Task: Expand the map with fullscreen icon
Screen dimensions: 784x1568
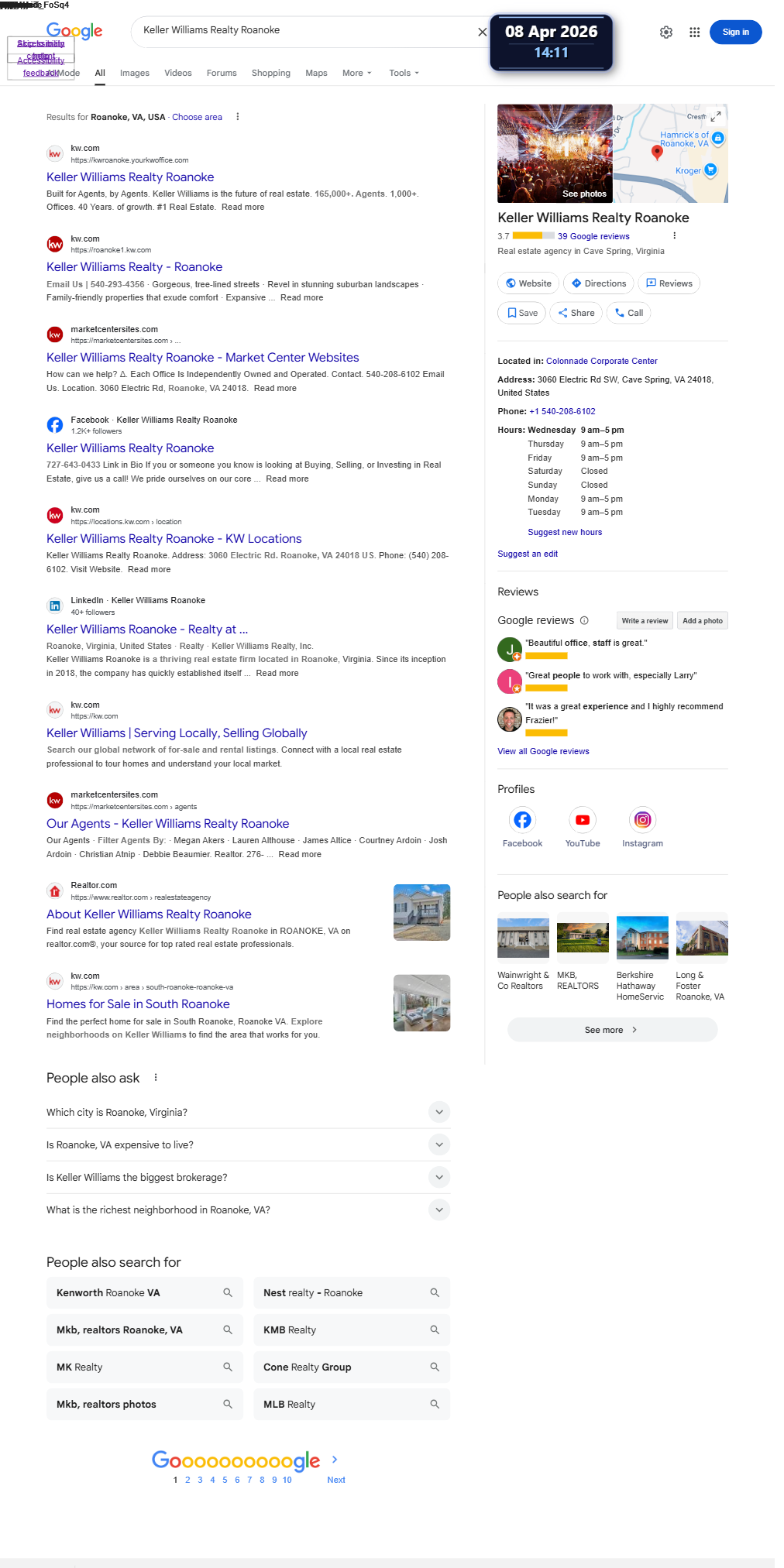Action: (716, 116)
